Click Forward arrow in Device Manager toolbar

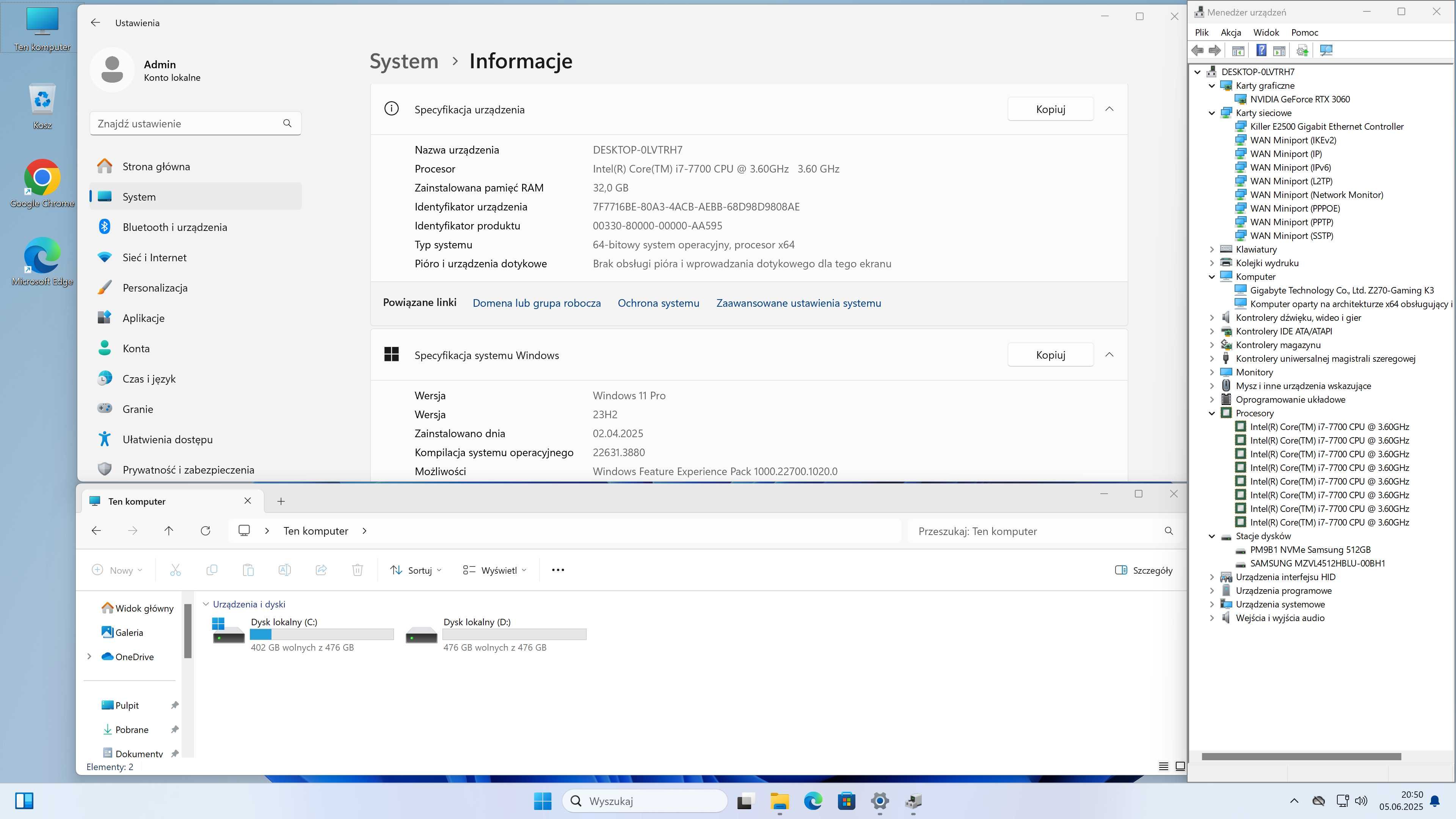point(1214,51)
